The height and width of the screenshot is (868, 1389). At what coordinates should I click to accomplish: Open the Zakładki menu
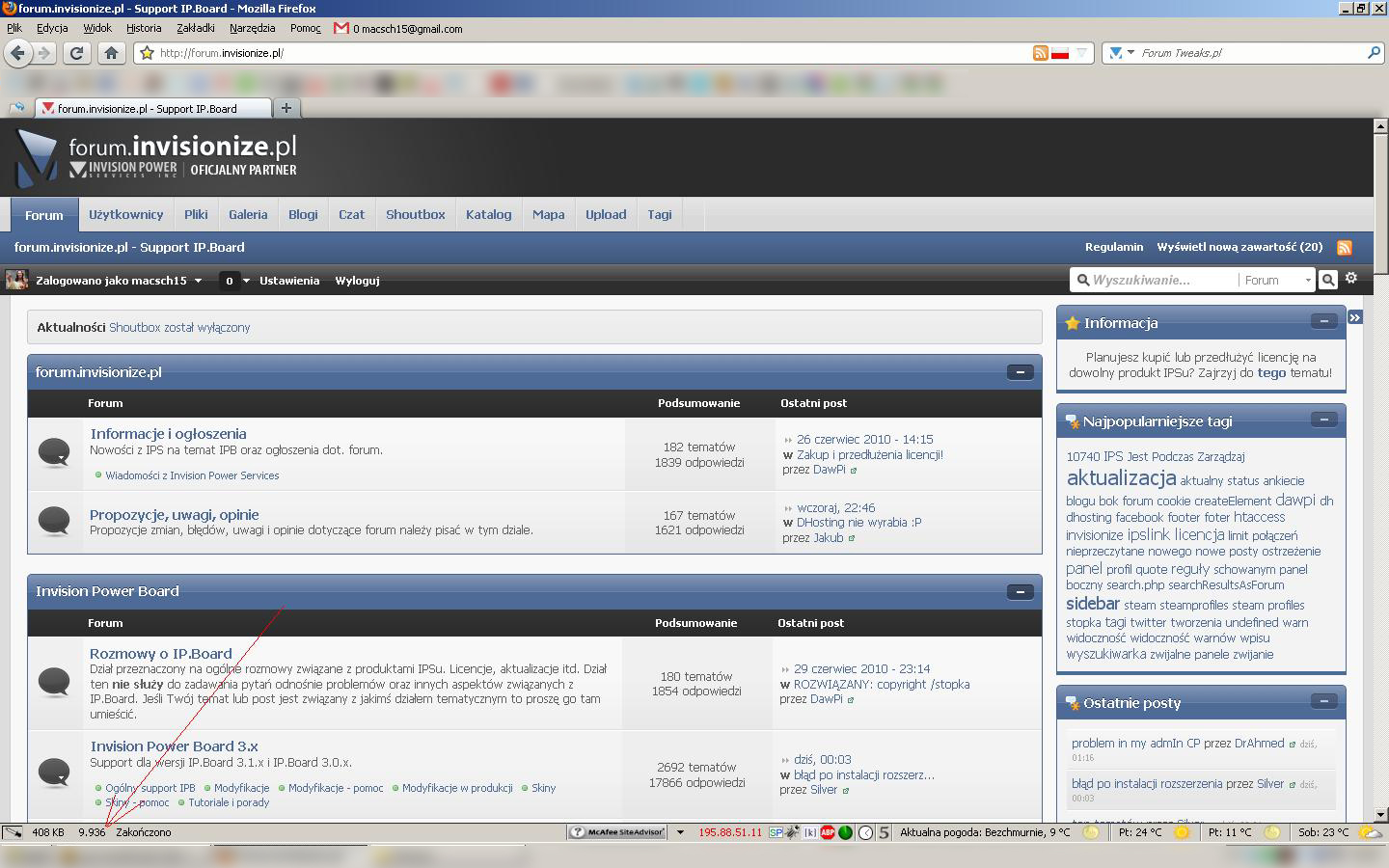coord(196,28)
